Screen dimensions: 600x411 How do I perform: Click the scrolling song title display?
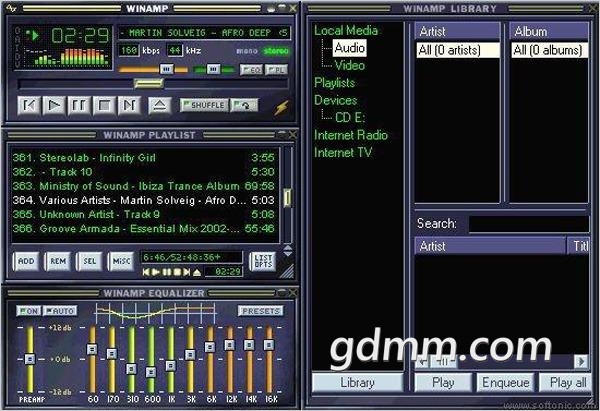(x=204, y=33)
